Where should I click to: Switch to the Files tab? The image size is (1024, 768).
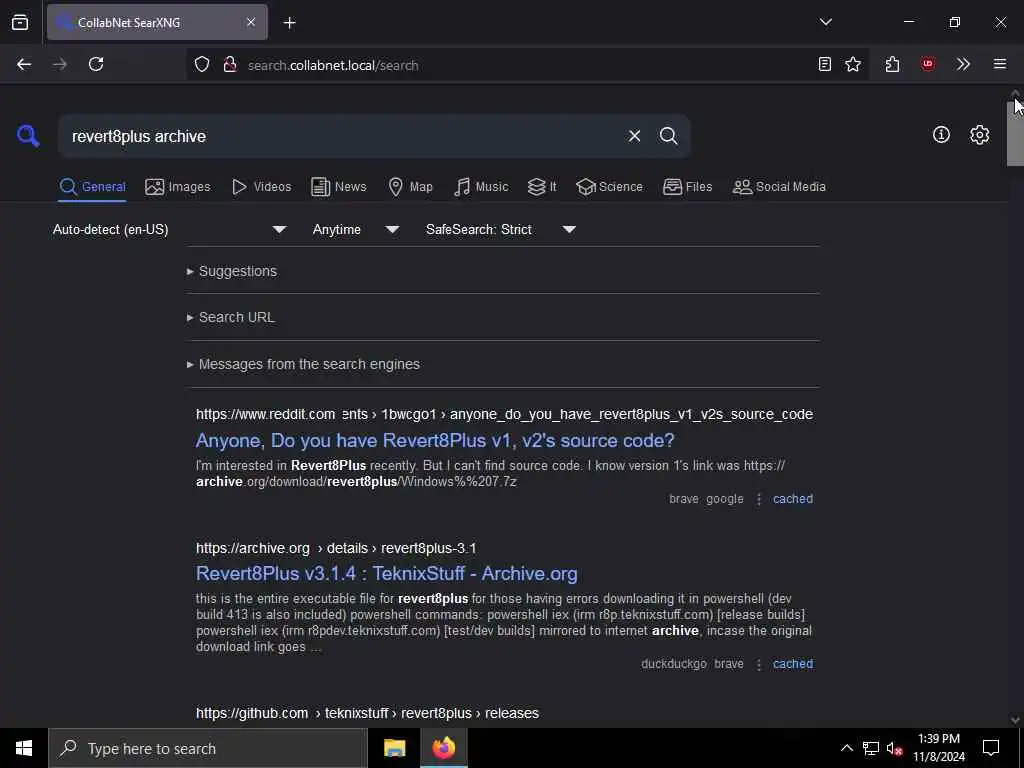687,187
